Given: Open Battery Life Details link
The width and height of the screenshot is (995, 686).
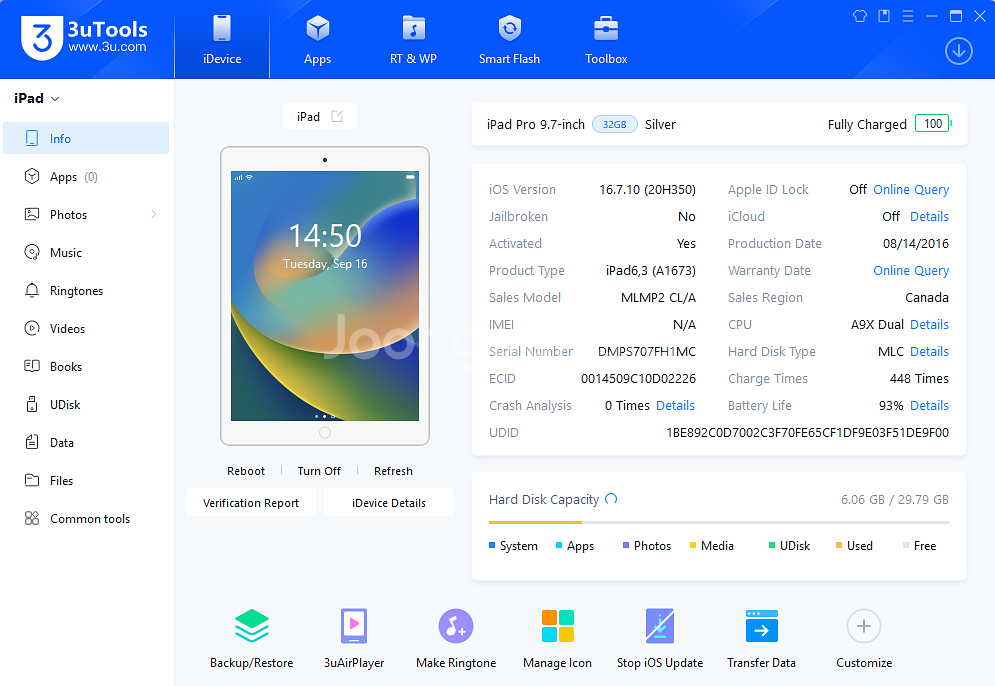Looking at the screenshot, I should [929, 406].
